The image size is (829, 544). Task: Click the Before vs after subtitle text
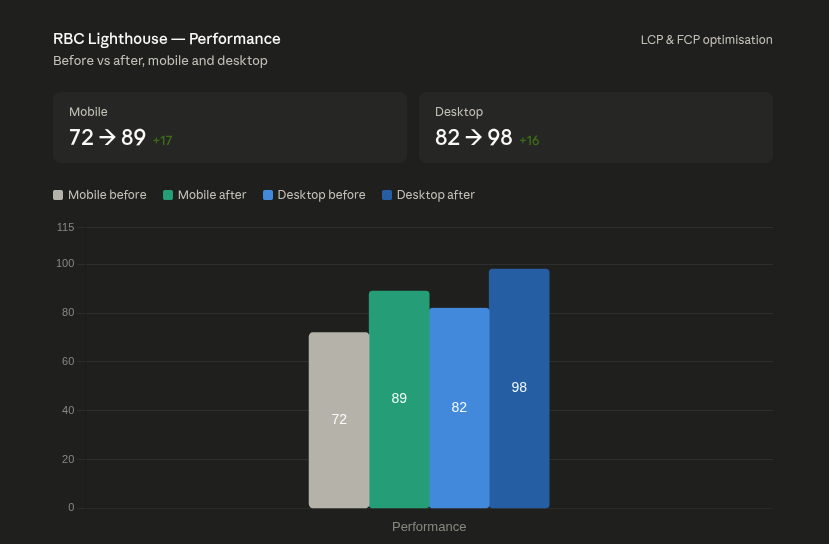click(x=160, y=61)
